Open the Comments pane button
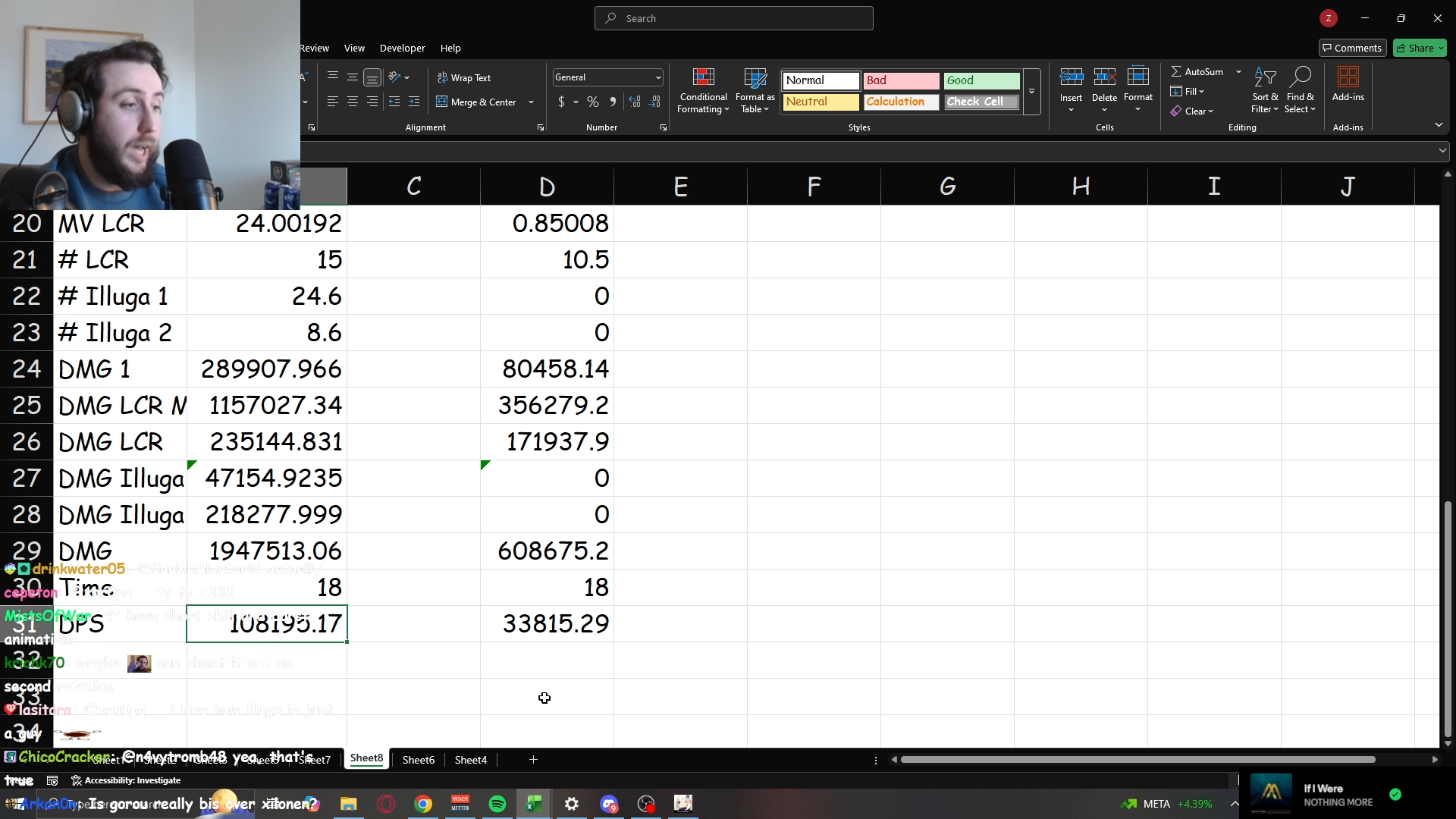The image size is (1456, 819). (x=1352, y=48)
